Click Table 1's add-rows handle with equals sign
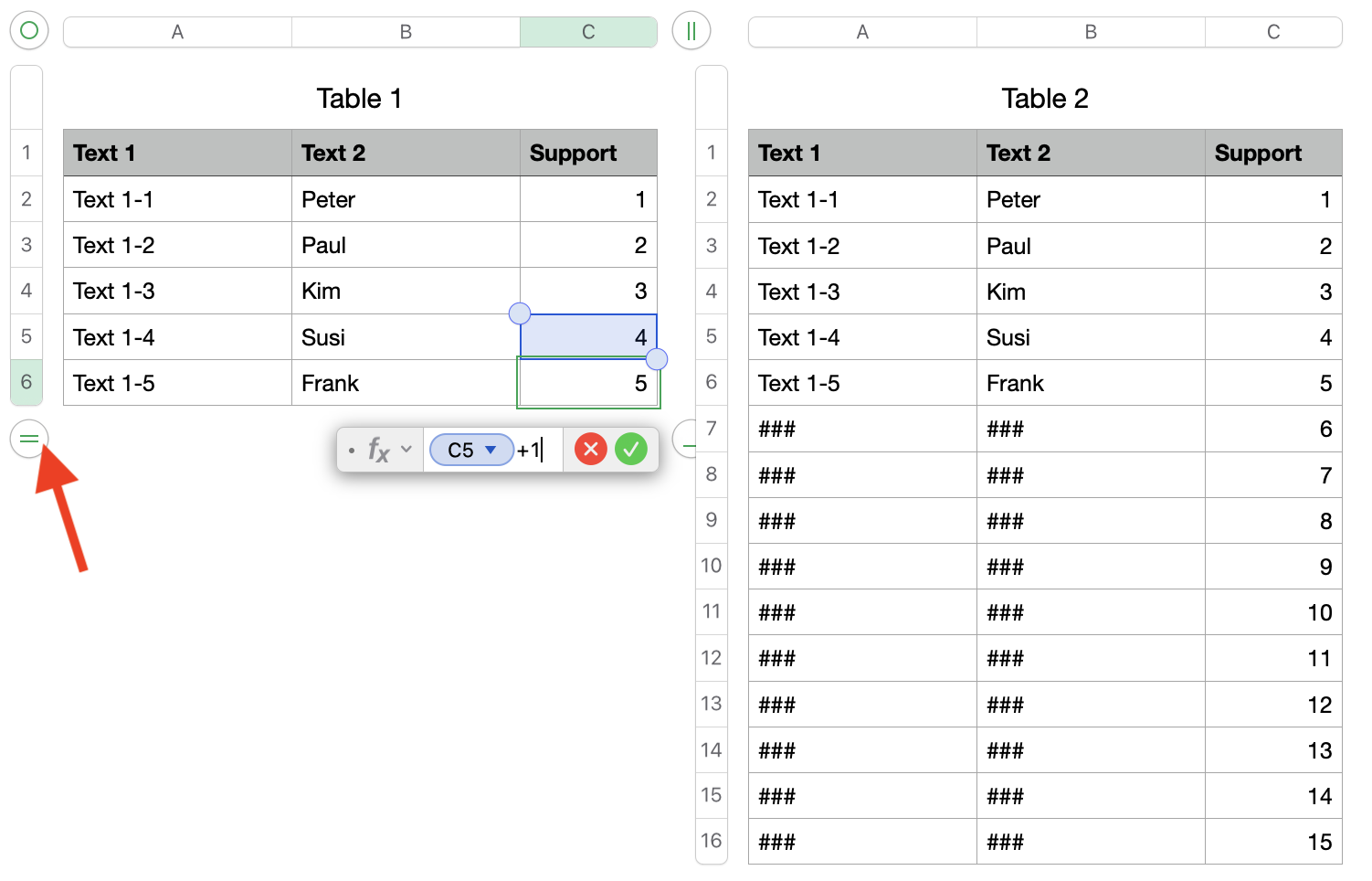This screenshot has height=881, width=1372. pyautogui.click(x=29, y=440)
